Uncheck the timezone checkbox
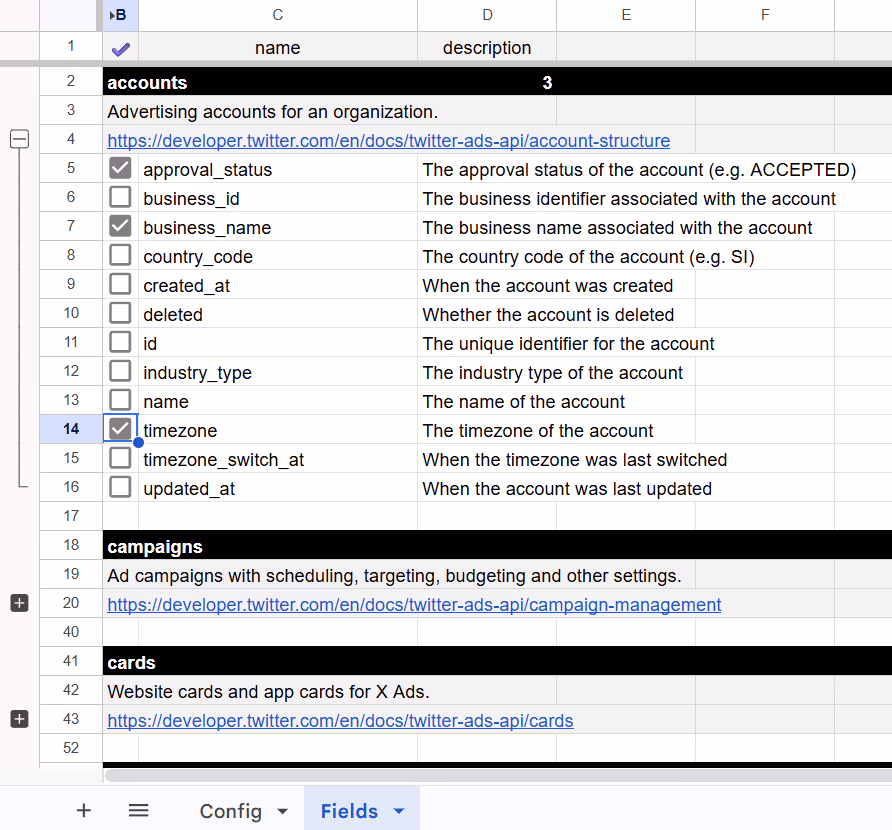 click(x=119, y=429)
